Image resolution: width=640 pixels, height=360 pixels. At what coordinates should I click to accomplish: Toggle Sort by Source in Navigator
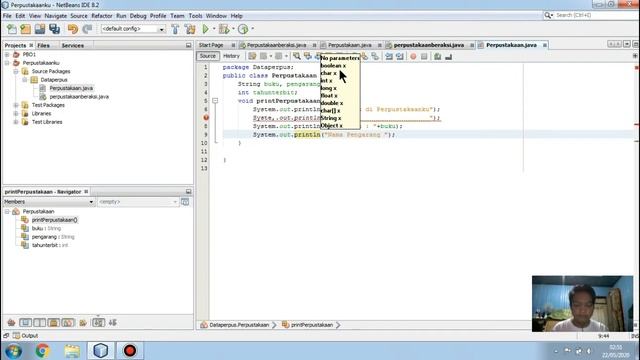(x=113, y=322)
